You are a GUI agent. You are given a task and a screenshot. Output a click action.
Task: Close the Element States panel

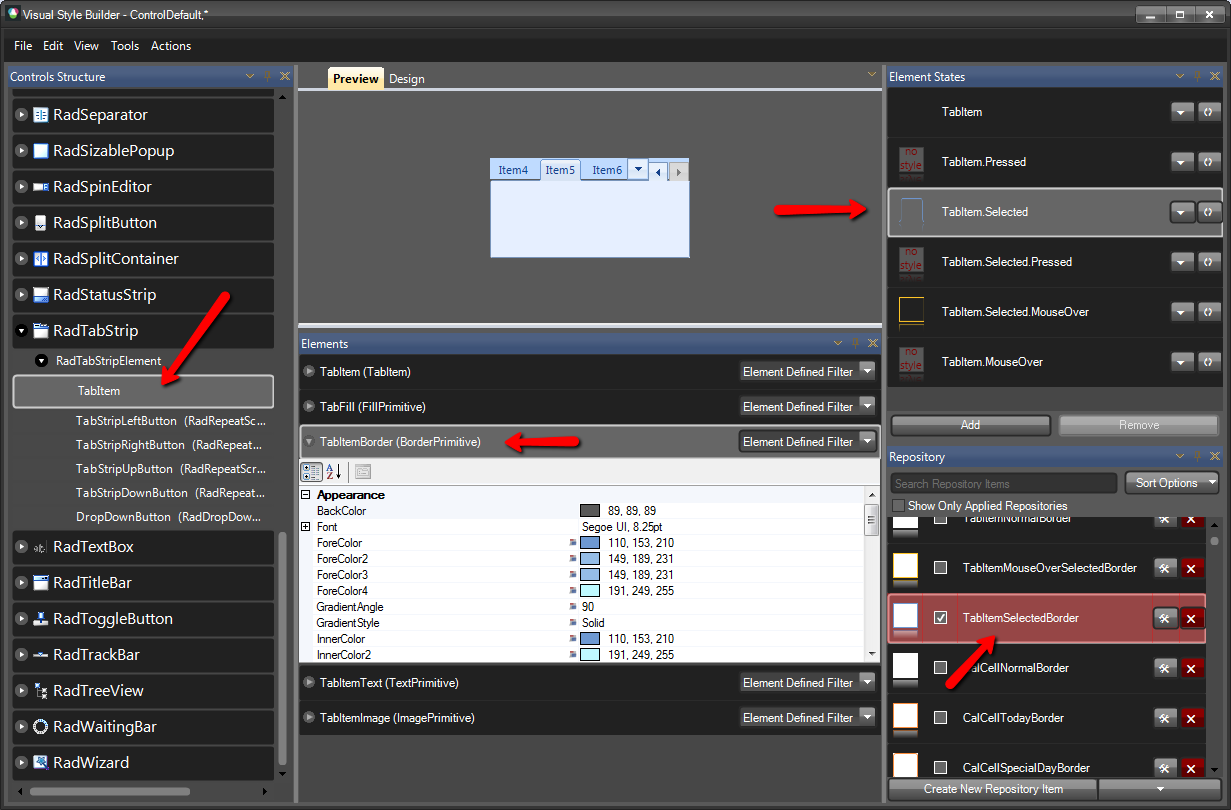click(x=1215, y=76)
